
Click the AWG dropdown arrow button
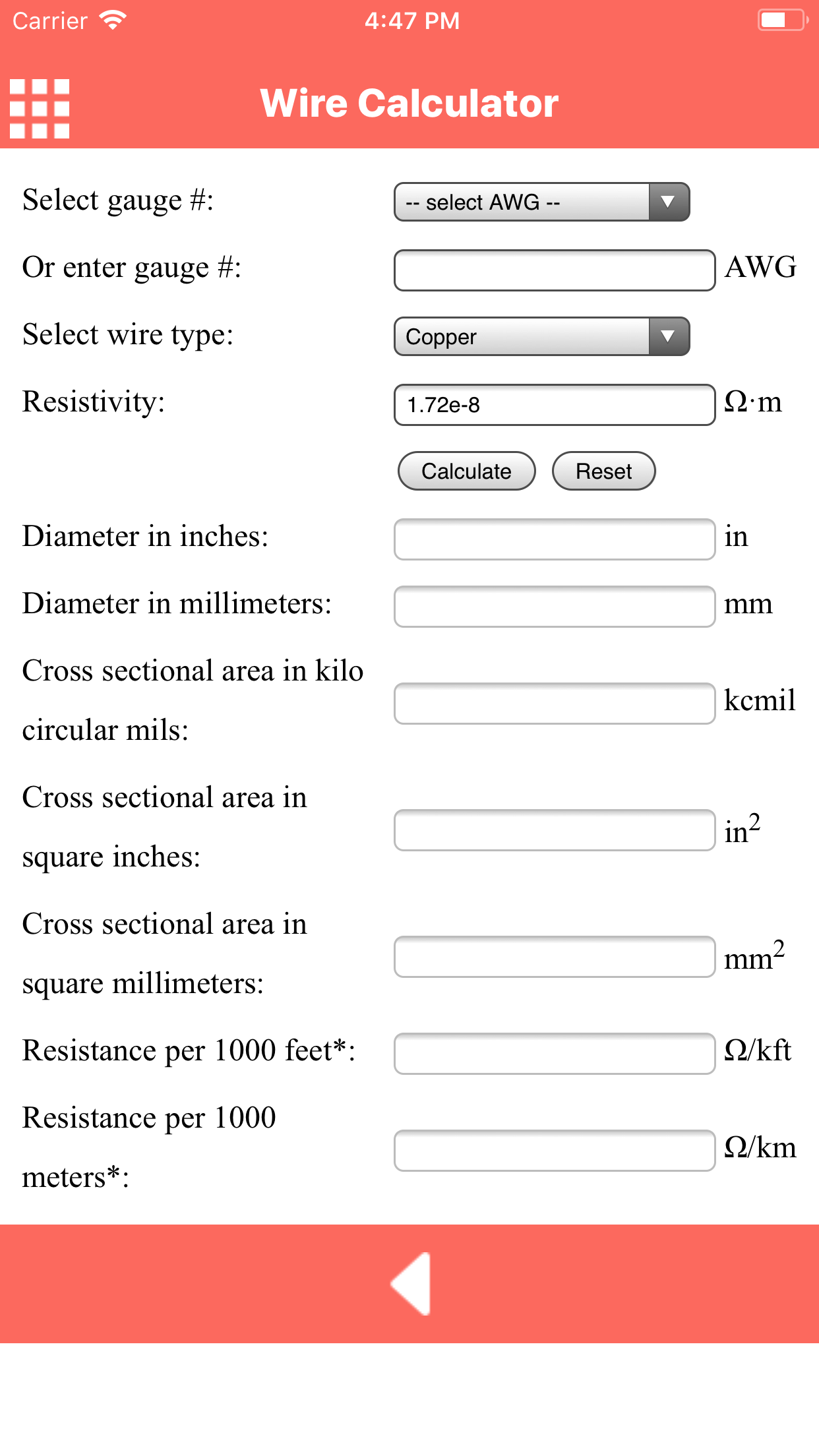(667, 202)
